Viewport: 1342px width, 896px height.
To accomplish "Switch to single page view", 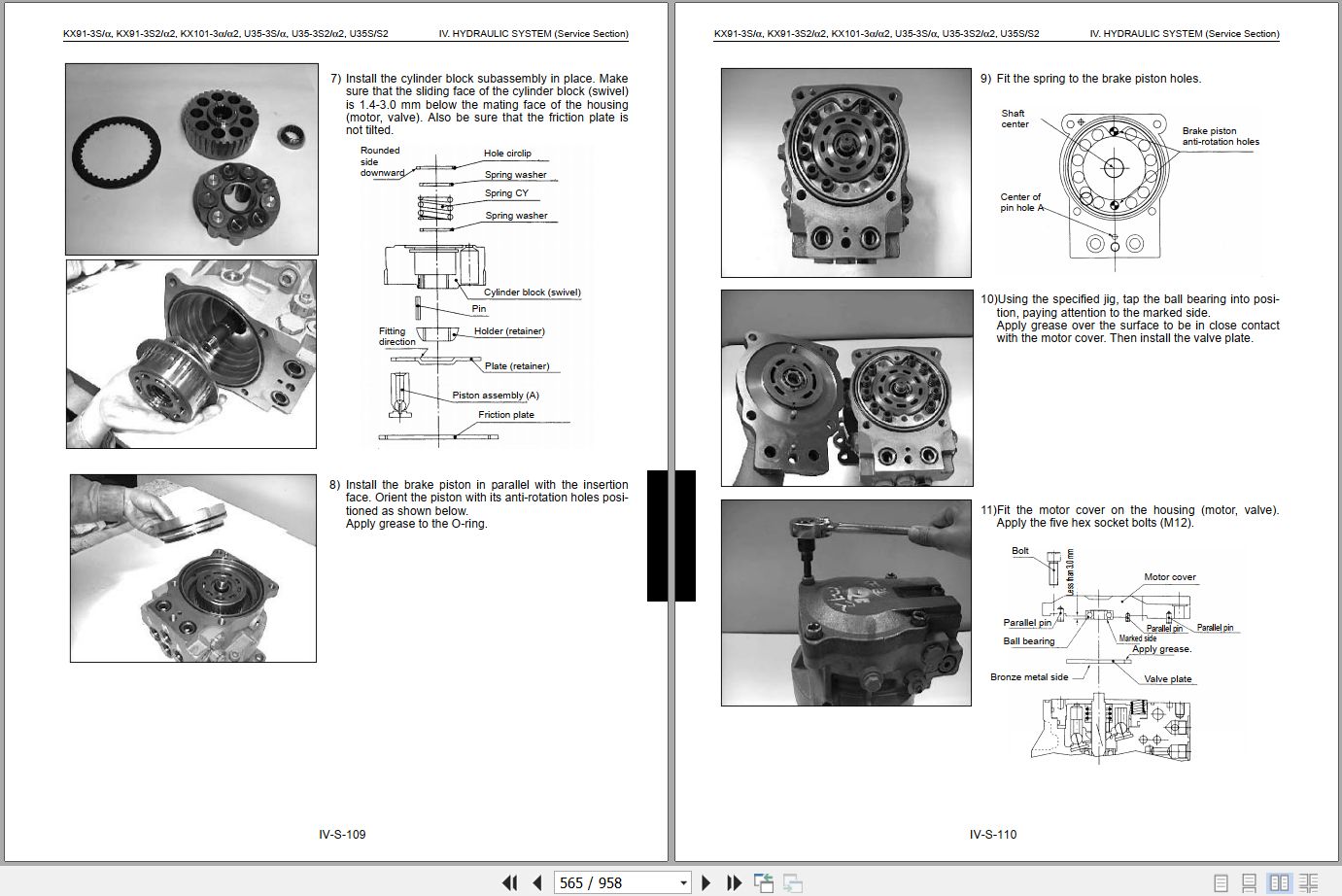I will coord(1222,882).
